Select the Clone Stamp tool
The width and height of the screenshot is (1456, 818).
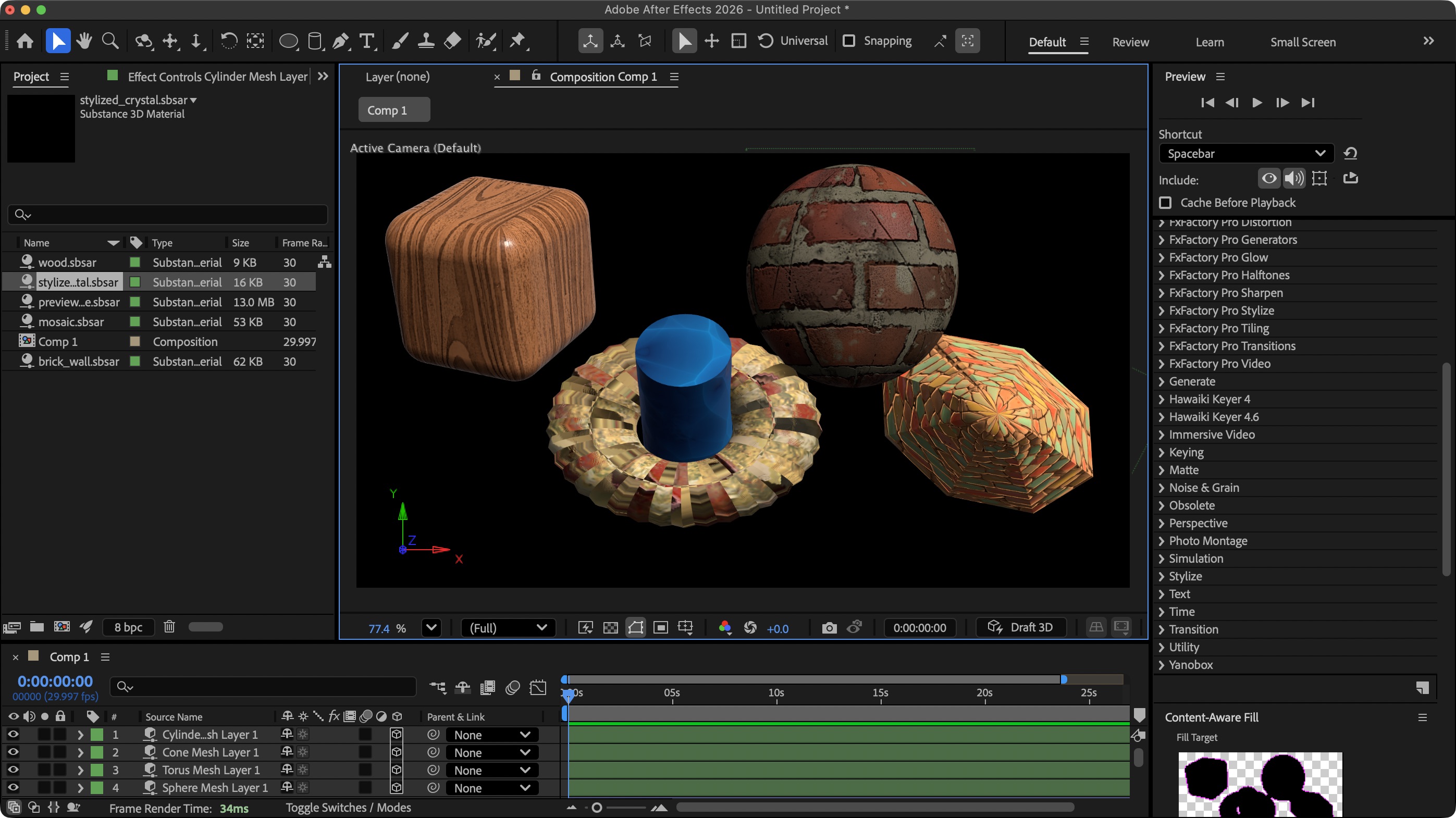click(426, 40)
